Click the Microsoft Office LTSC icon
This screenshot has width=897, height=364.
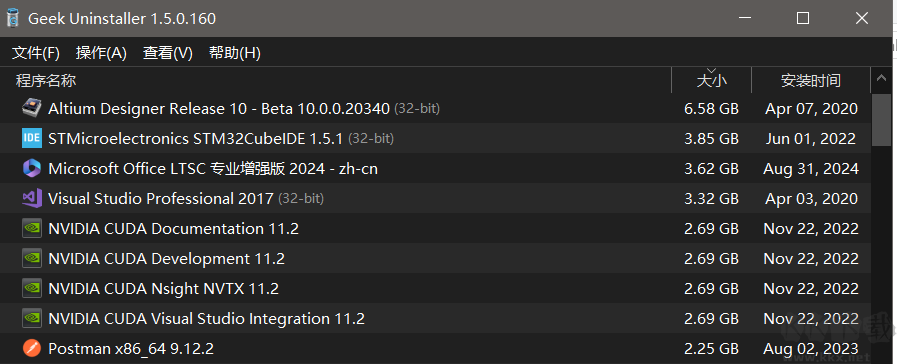click(x=31, y=168)
